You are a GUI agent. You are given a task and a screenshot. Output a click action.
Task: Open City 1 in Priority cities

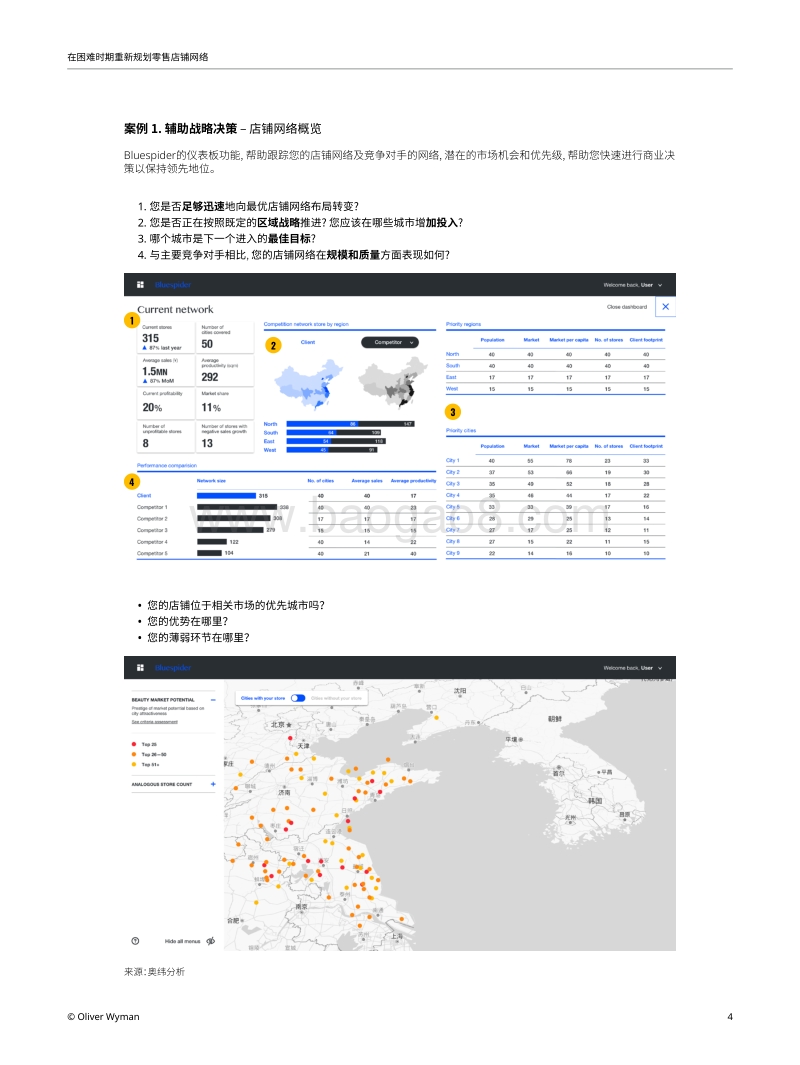555,461
